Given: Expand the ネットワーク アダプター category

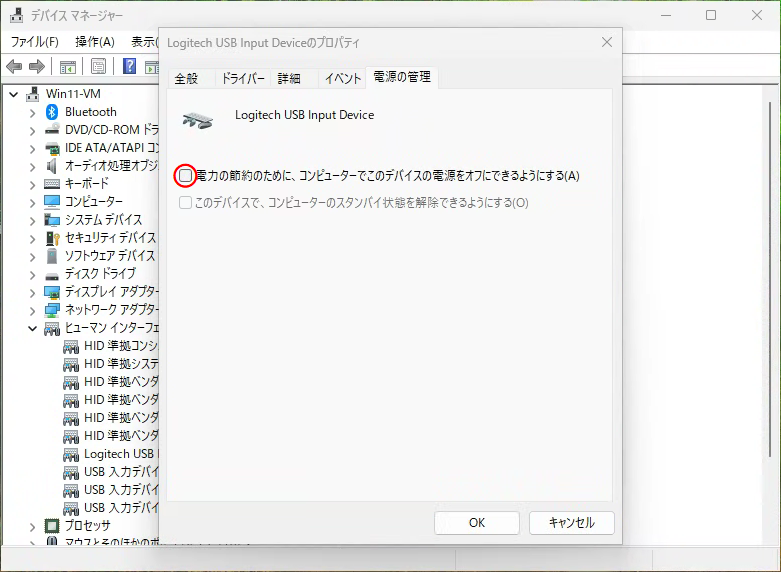Looking at the screenshot, I should [33, 310].
